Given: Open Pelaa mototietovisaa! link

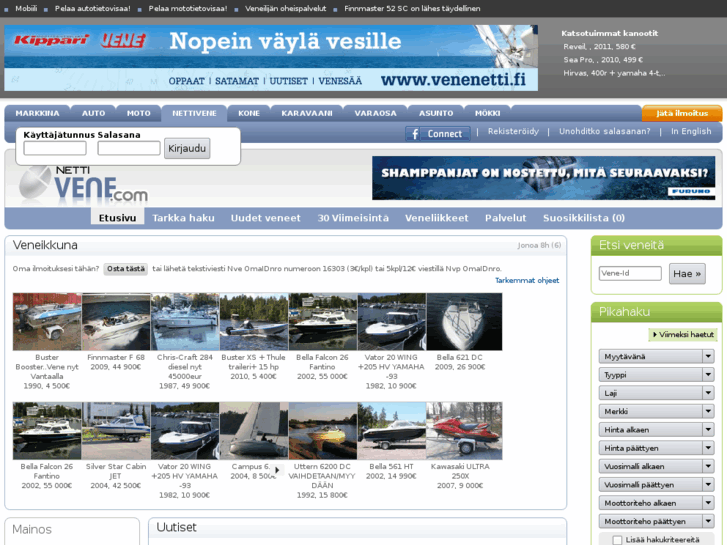Looking at the screenshot, I should click(188, 8).
